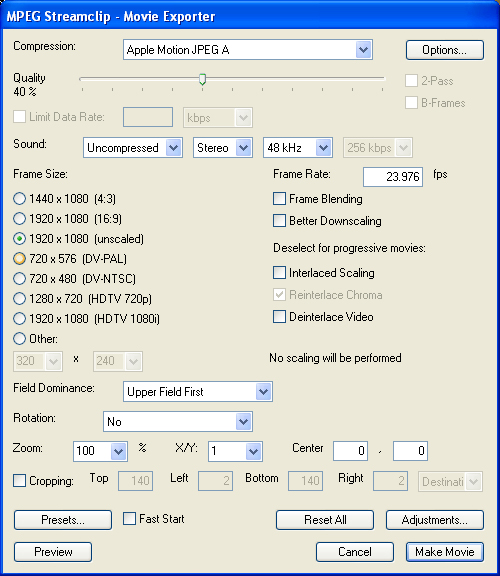The image size is (500, 576).
Task: Click the Options... button
Action: (x=445, y=50)
